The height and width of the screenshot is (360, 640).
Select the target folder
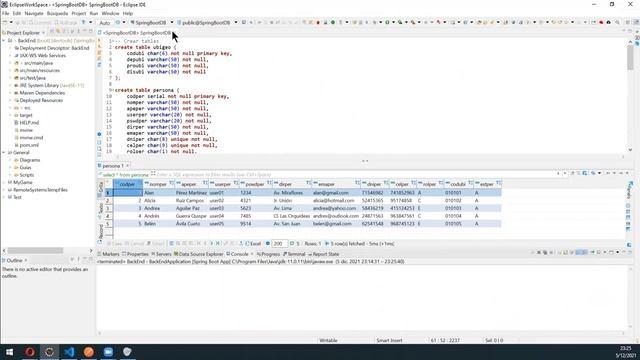click(x=26, y=115)
